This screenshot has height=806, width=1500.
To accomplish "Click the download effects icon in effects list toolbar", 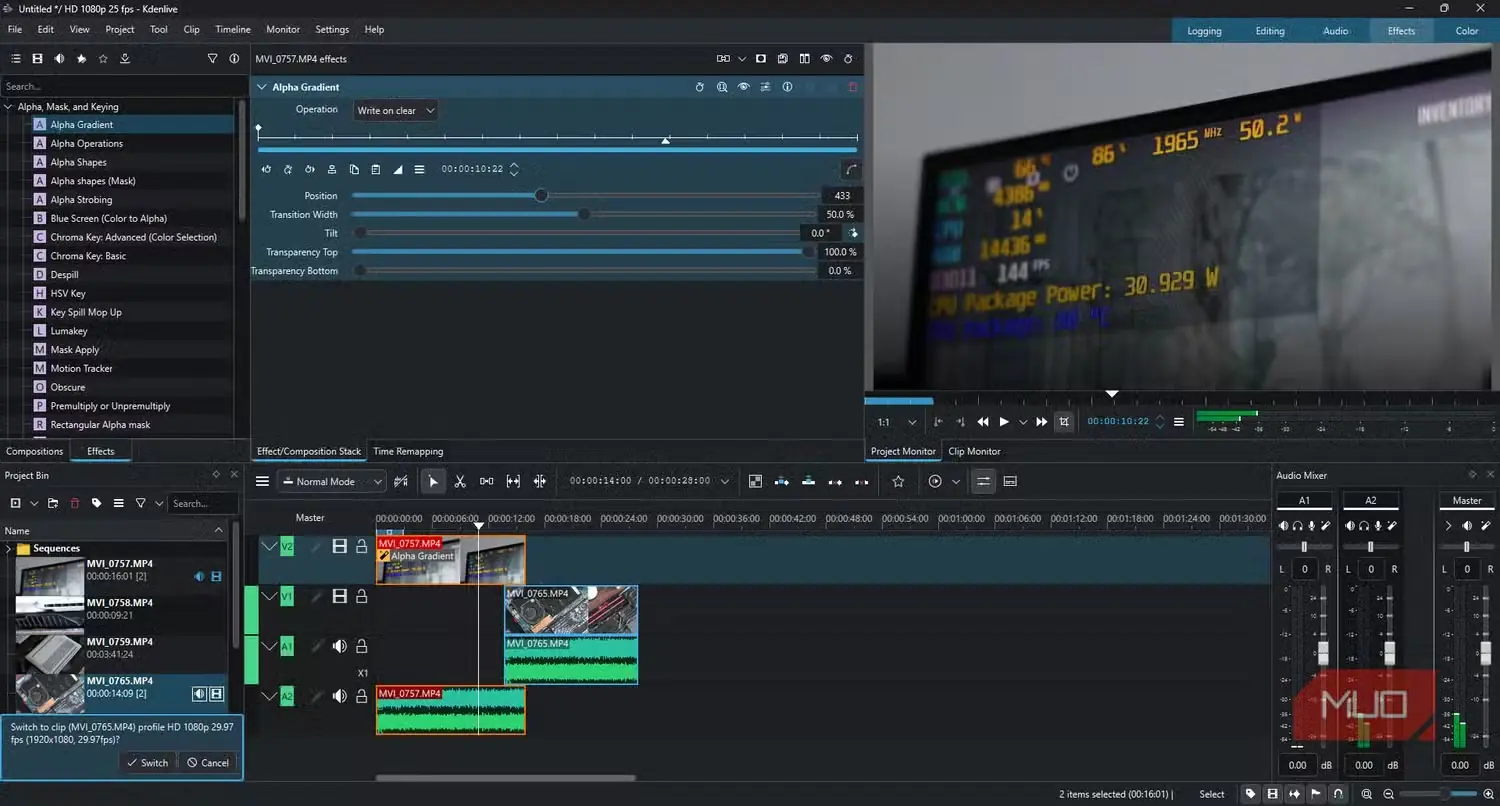I will point(125,59).
